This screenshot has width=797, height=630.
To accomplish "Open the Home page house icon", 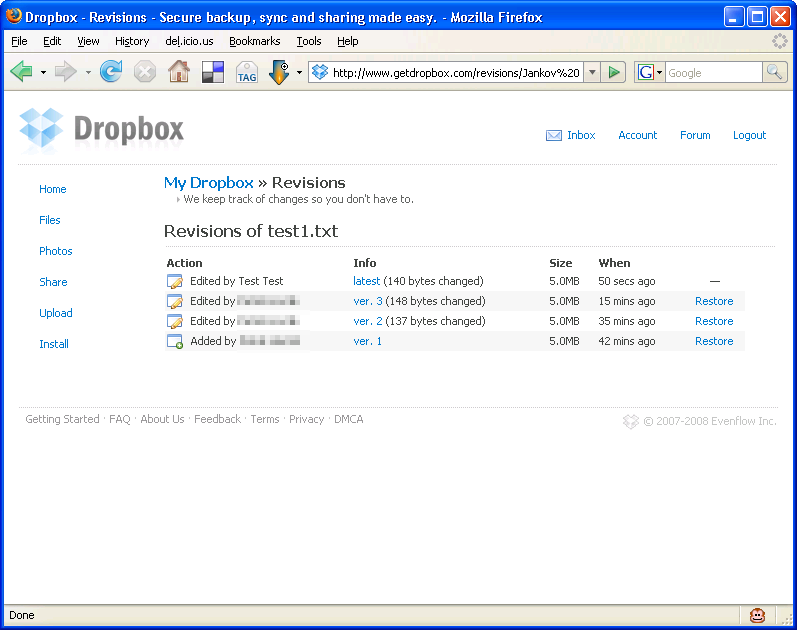I will click(x=179, y=71).
